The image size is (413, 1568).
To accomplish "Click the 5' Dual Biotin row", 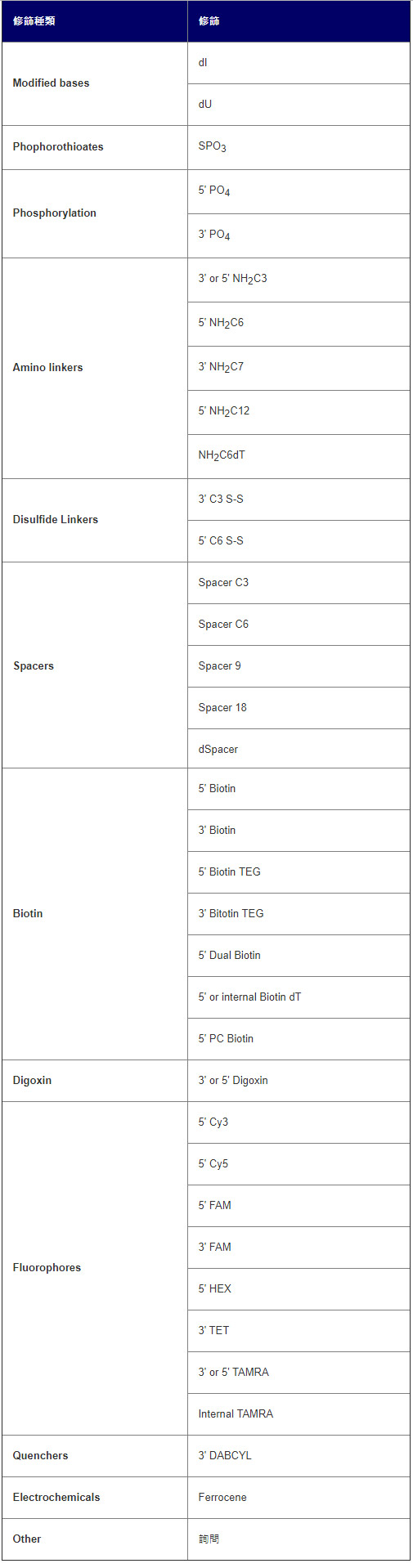I will pyautogui.click(x=299, y=956).
